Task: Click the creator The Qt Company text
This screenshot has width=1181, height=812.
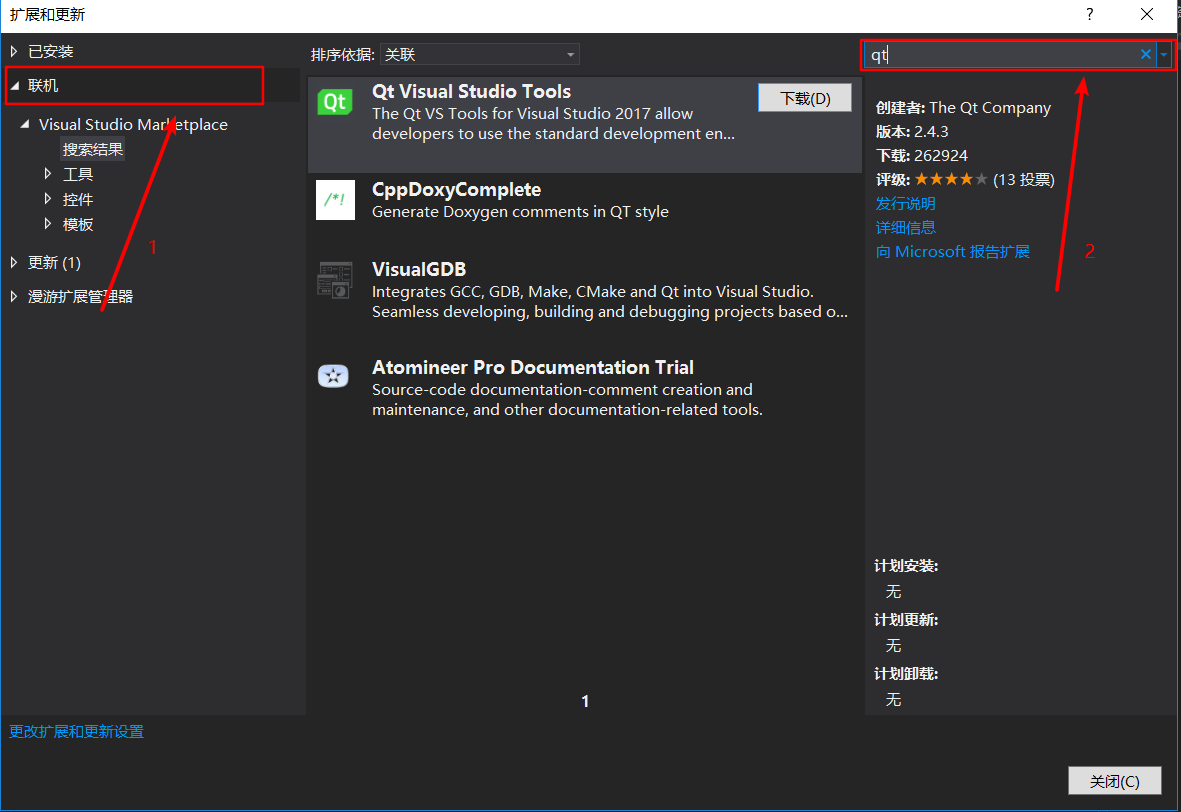Action: click(990, 108)
